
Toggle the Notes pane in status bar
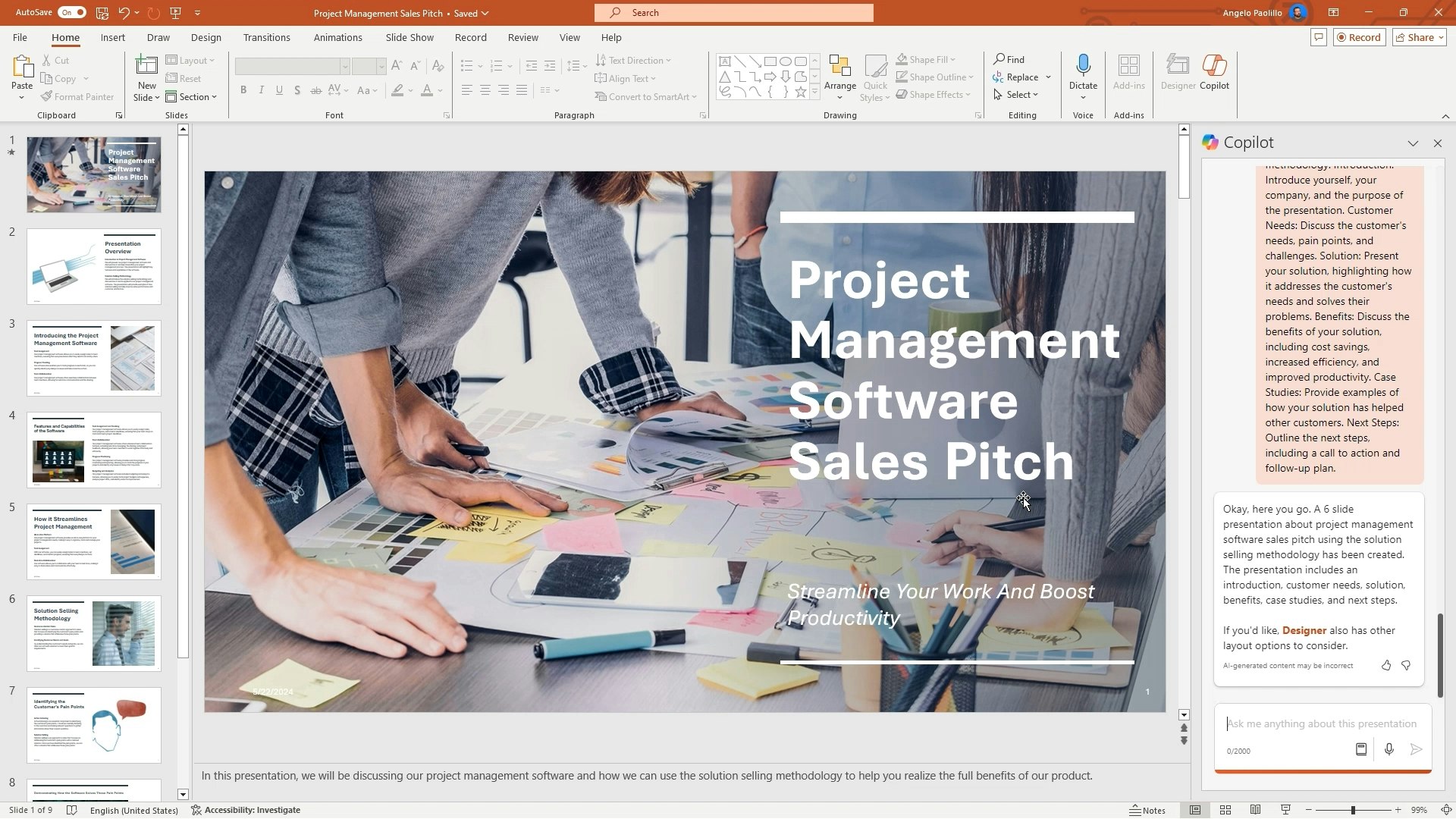pos(1147,811)
